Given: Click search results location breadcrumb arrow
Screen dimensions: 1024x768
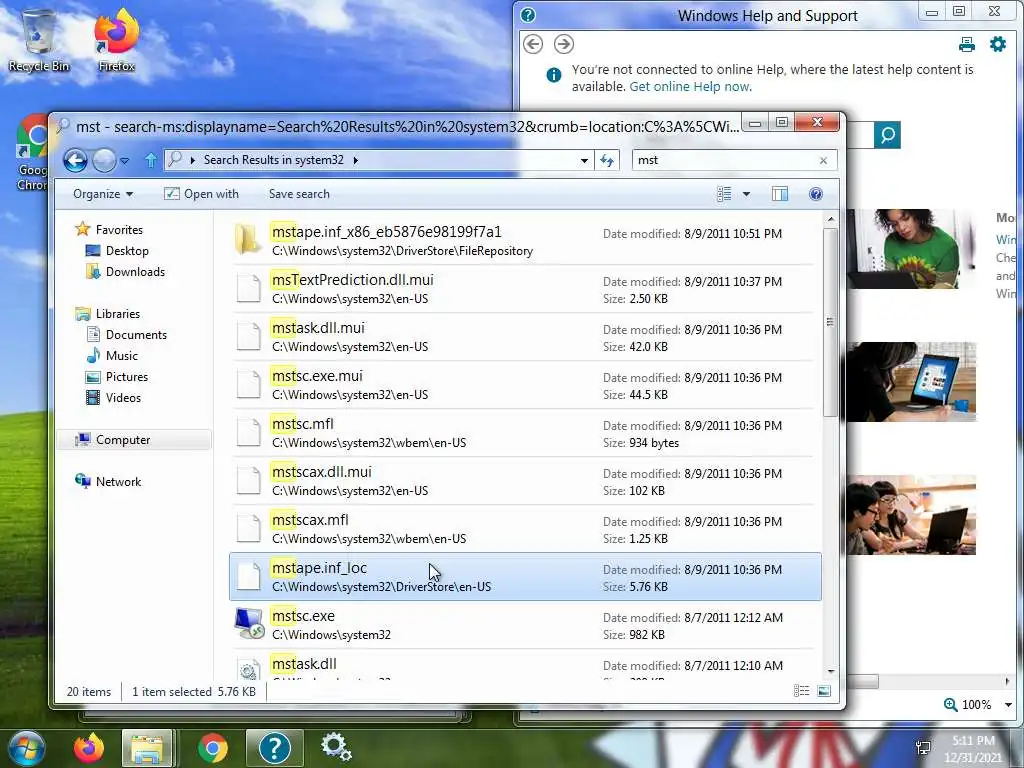Looking at the screenshot, I should coord(355,160).
